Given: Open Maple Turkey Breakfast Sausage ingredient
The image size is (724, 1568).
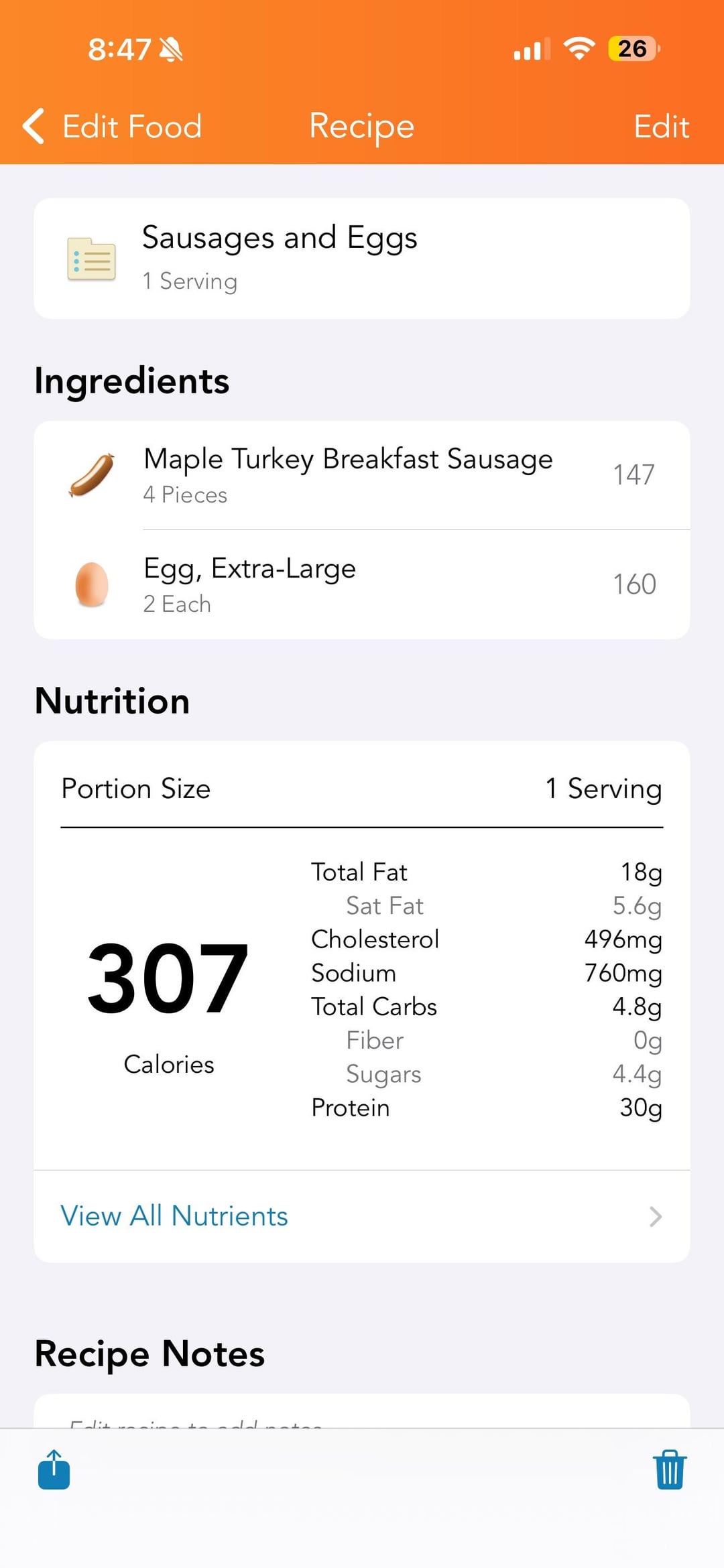Looking at the screenshot, I should click(x=348, y=460).
